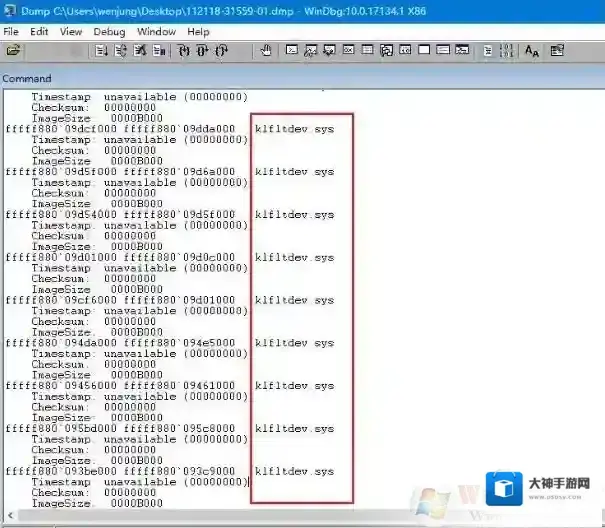
Task: Click address fffff880`09d0c000
Action: (179, 257)
